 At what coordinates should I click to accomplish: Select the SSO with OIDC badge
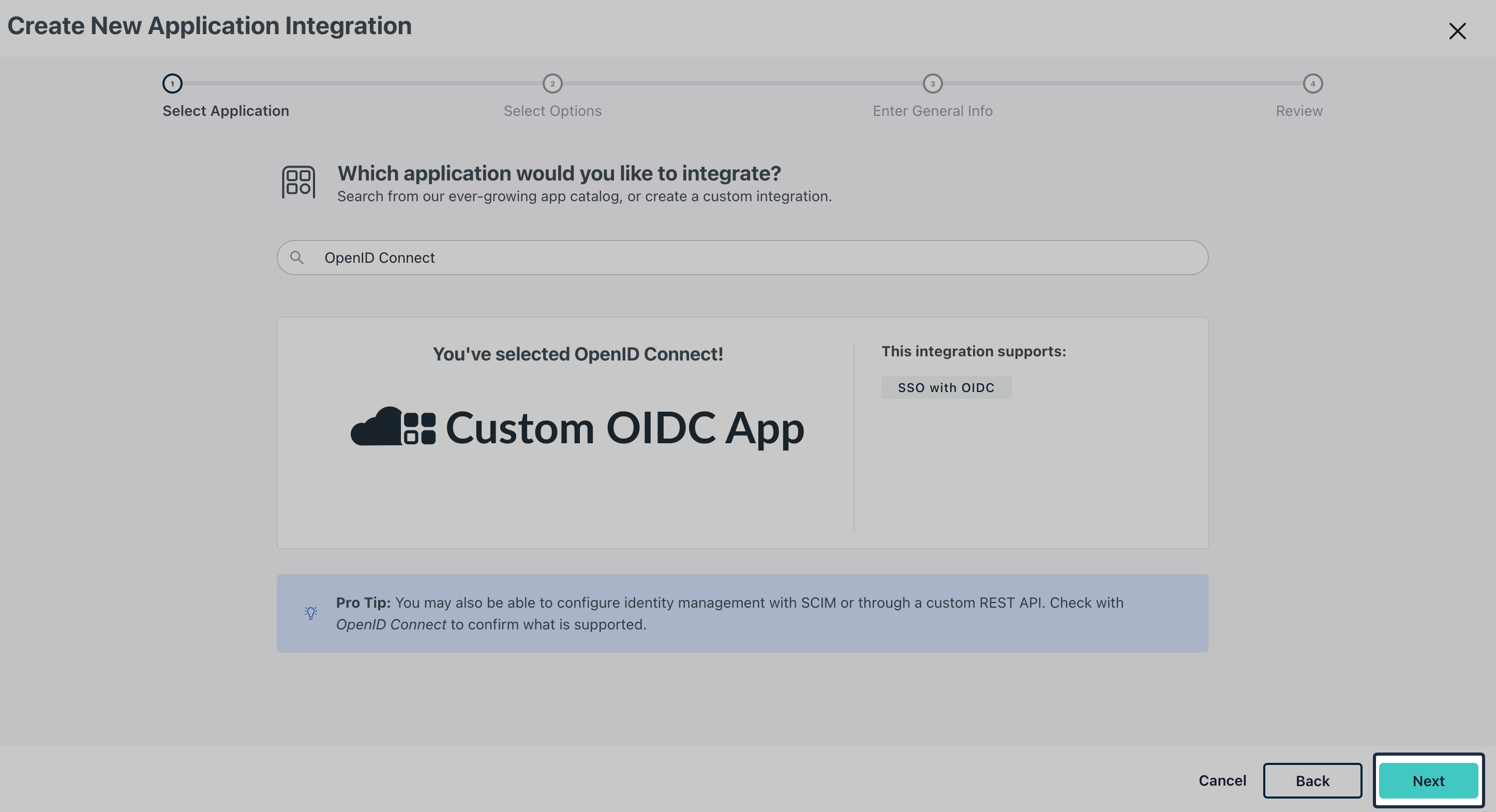pos(946,387)
